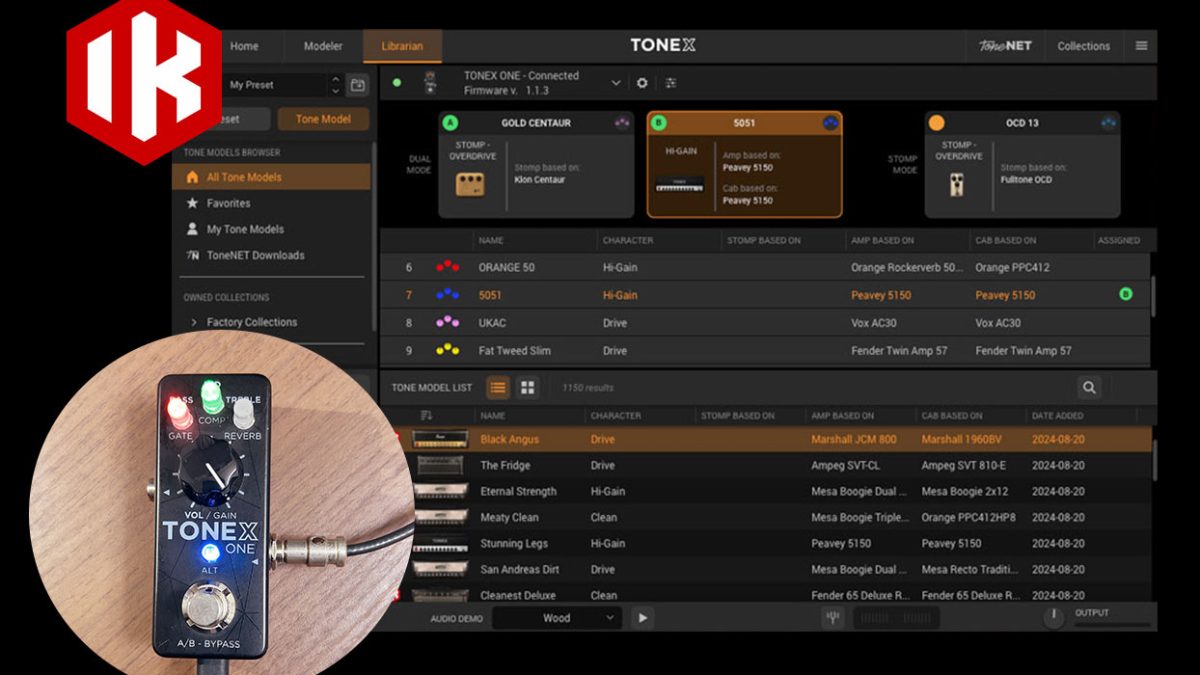Screen dimensions: 1200x675
Task: Expand the TONEX ONE device dropdown arrow
Action: pos(615,83)
